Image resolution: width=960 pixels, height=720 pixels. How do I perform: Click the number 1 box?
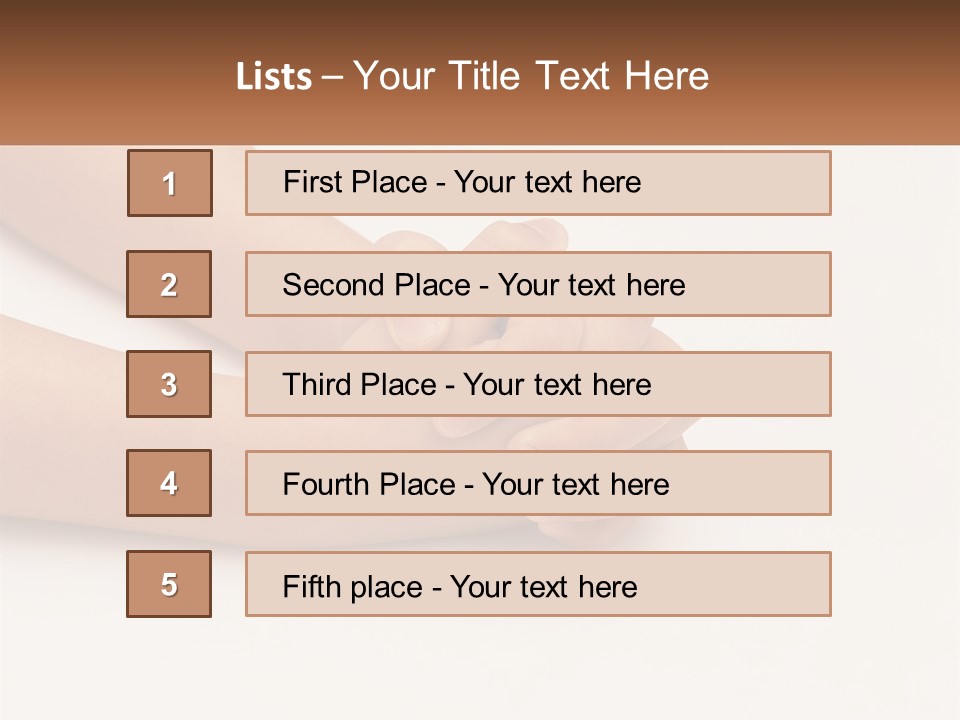(170, 183)
